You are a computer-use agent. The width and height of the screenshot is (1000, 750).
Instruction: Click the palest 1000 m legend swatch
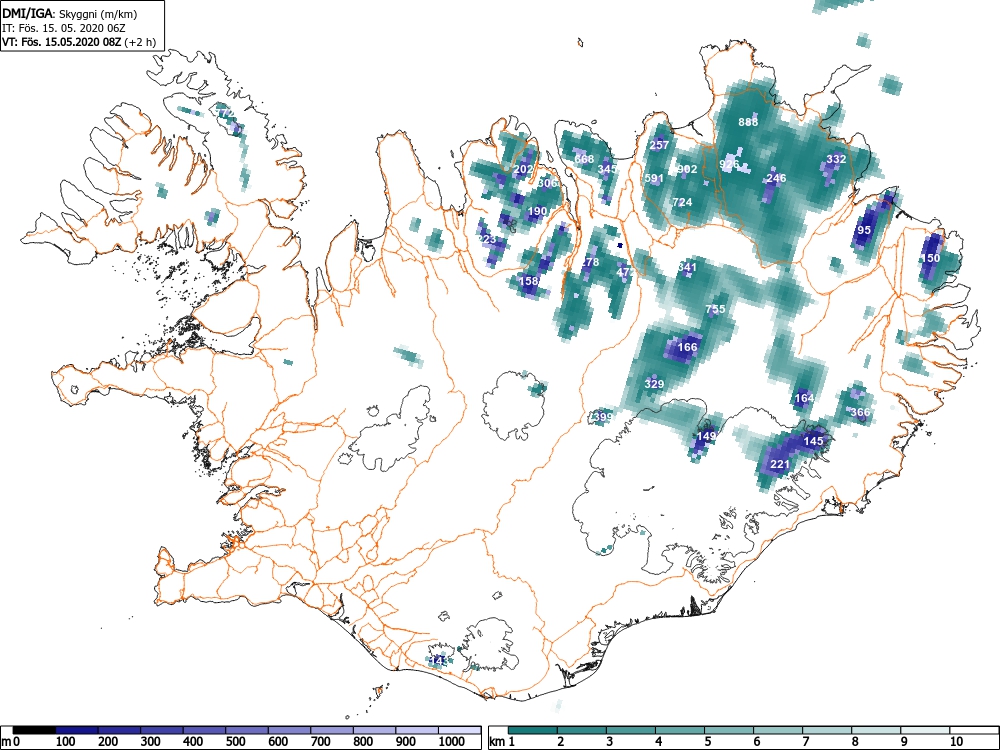(x=459, y=730)
